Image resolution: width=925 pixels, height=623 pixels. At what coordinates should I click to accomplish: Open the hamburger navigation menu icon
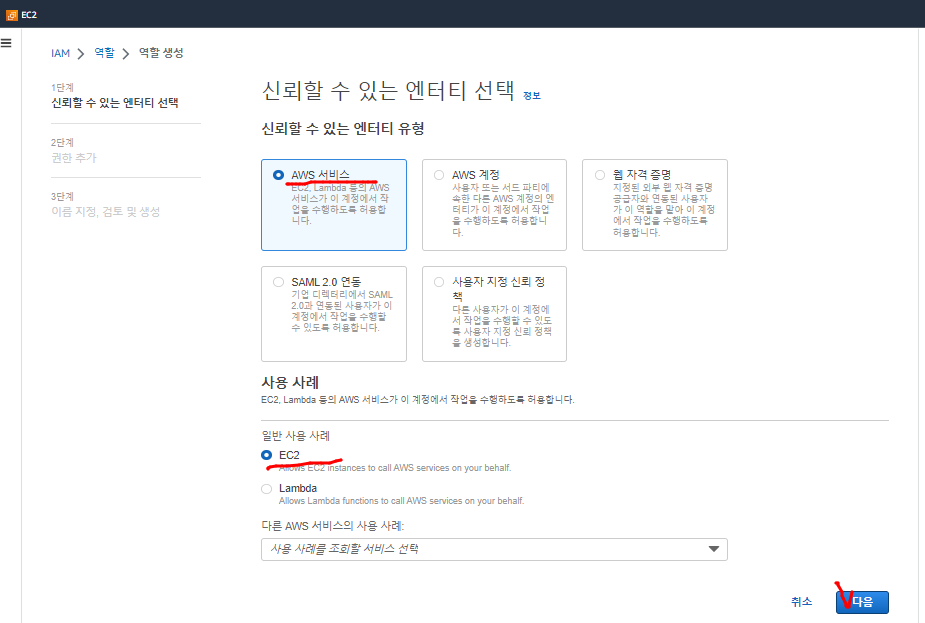coord(6,43)
